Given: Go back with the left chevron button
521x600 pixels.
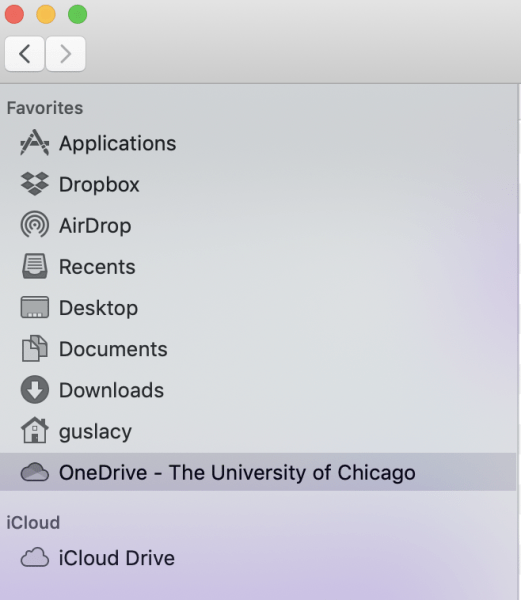Looking at the screenshot, I should pos(24,54).
